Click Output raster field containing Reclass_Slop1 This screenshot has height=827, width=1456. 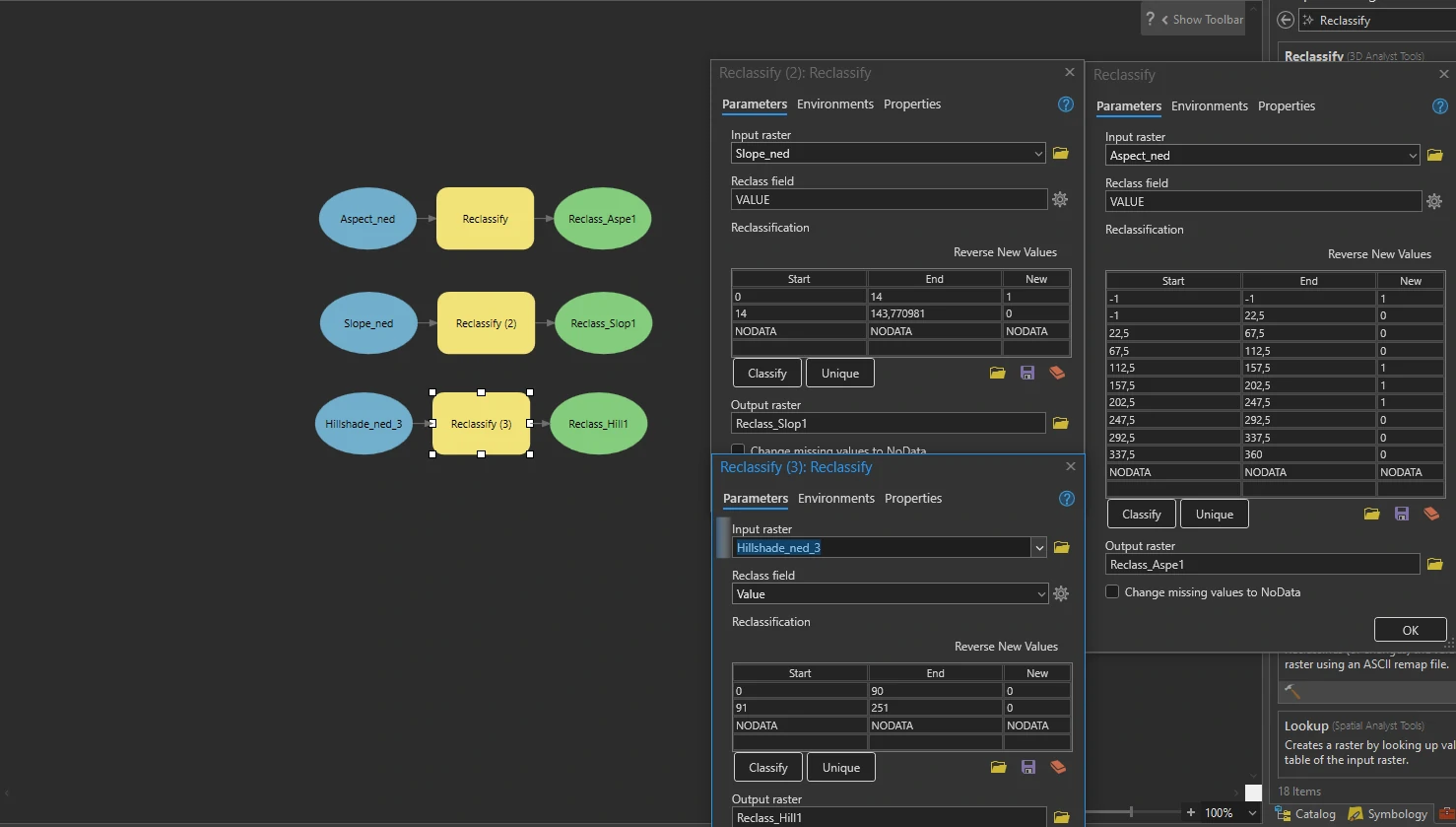(889, 423)
